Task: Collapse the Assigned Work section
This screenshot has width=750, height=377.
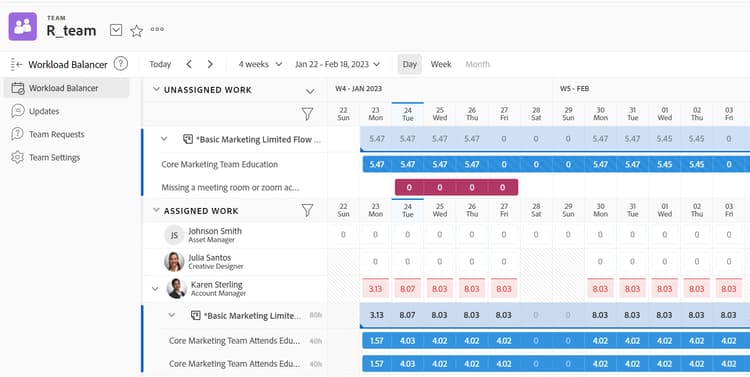Action: (156, 211)
